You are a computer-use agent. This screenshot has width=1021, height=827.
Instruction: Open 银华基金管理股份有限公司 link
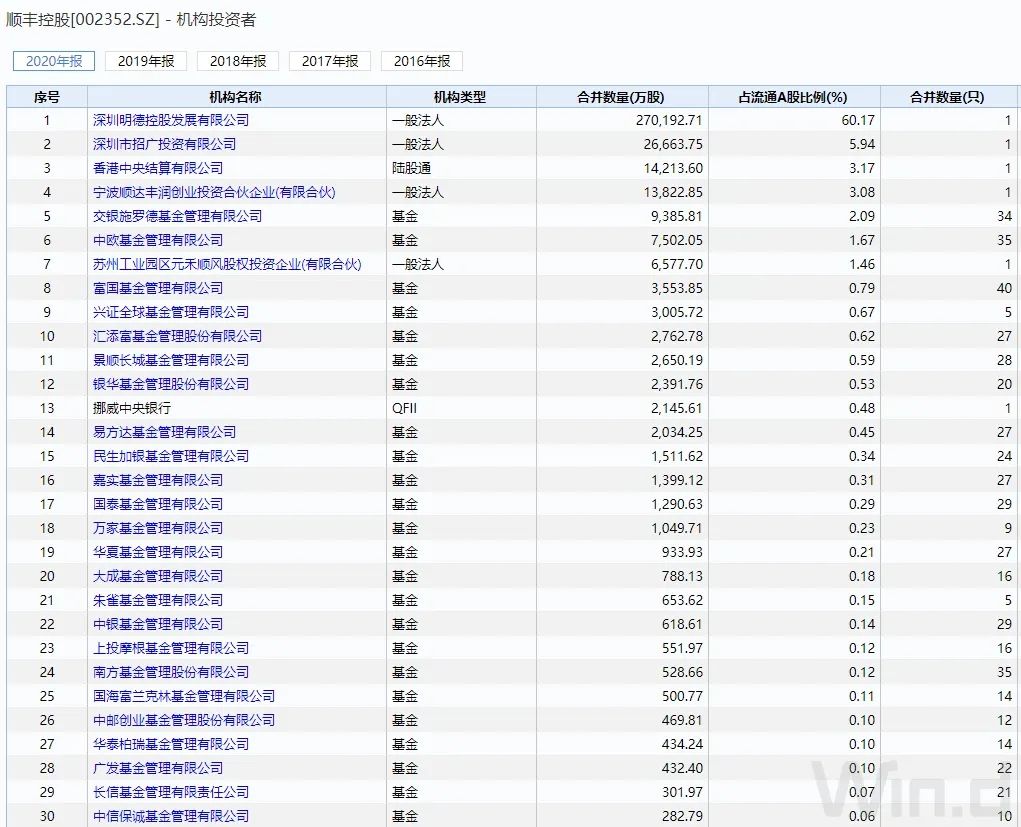pyautogui.click(x=171, y=384)
